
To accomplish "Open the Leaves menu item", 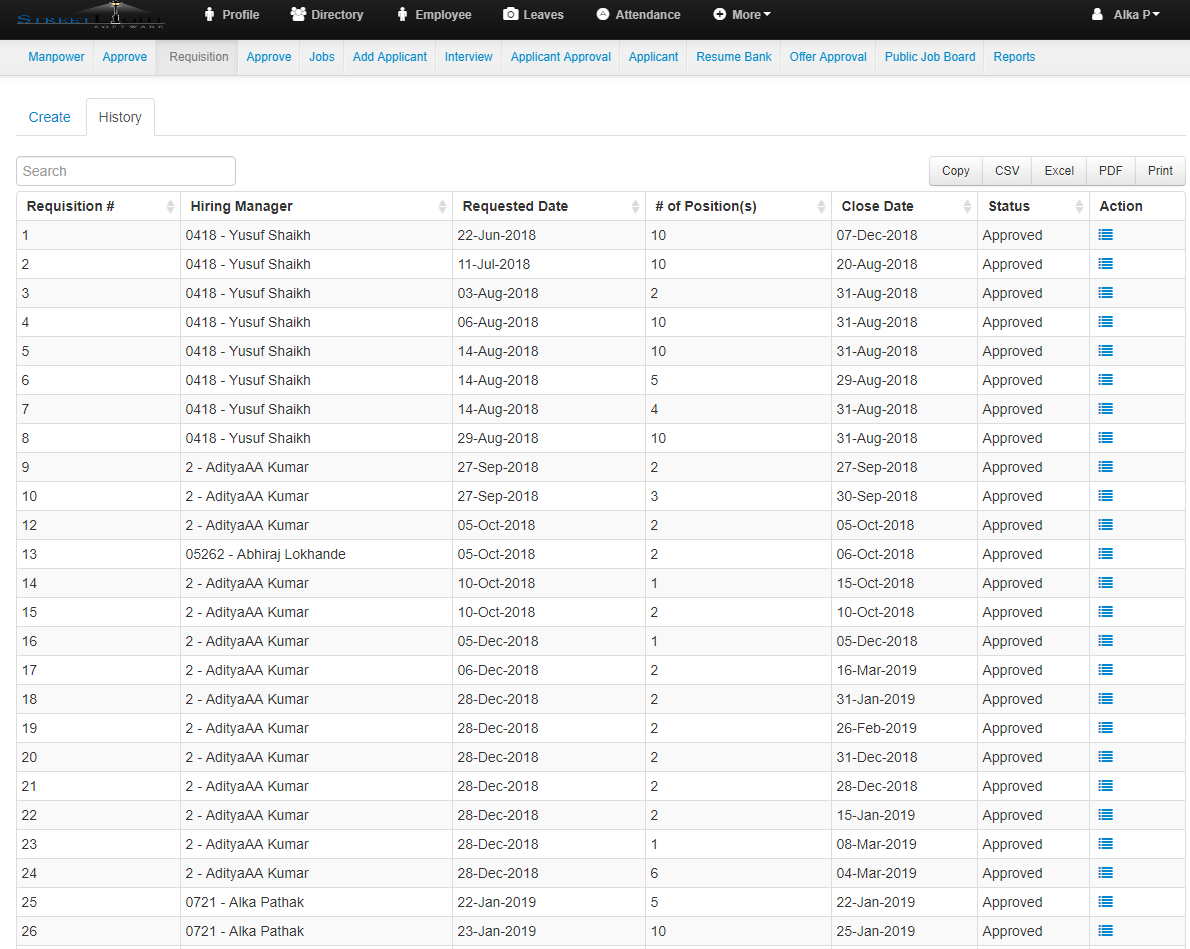I will pyautogui.click(x=533, y=15).
